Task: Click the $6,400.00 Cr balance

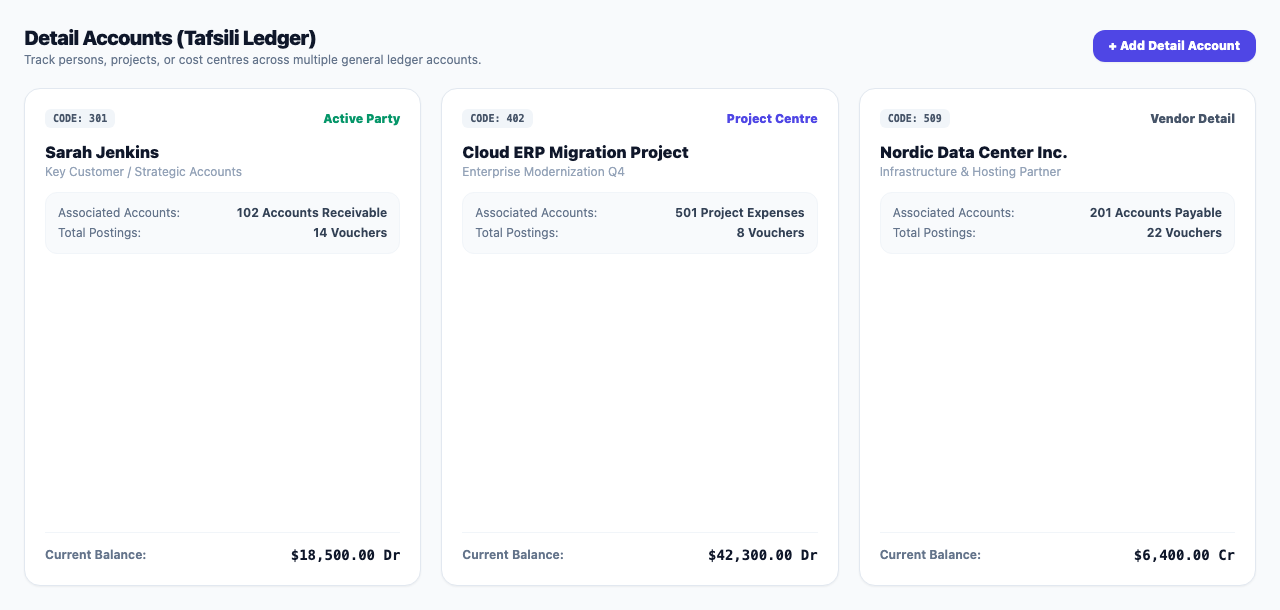Action: click(1184, 555)
